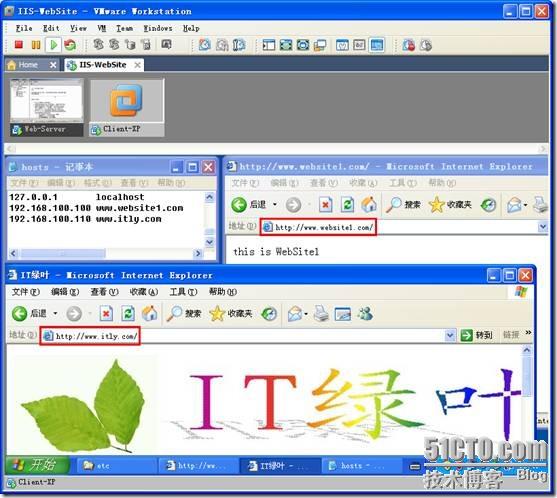The height and width of the screenshot is (498, 557).
Task: Click the Manage Snapshots icon
Action: (x=239, y=45)
